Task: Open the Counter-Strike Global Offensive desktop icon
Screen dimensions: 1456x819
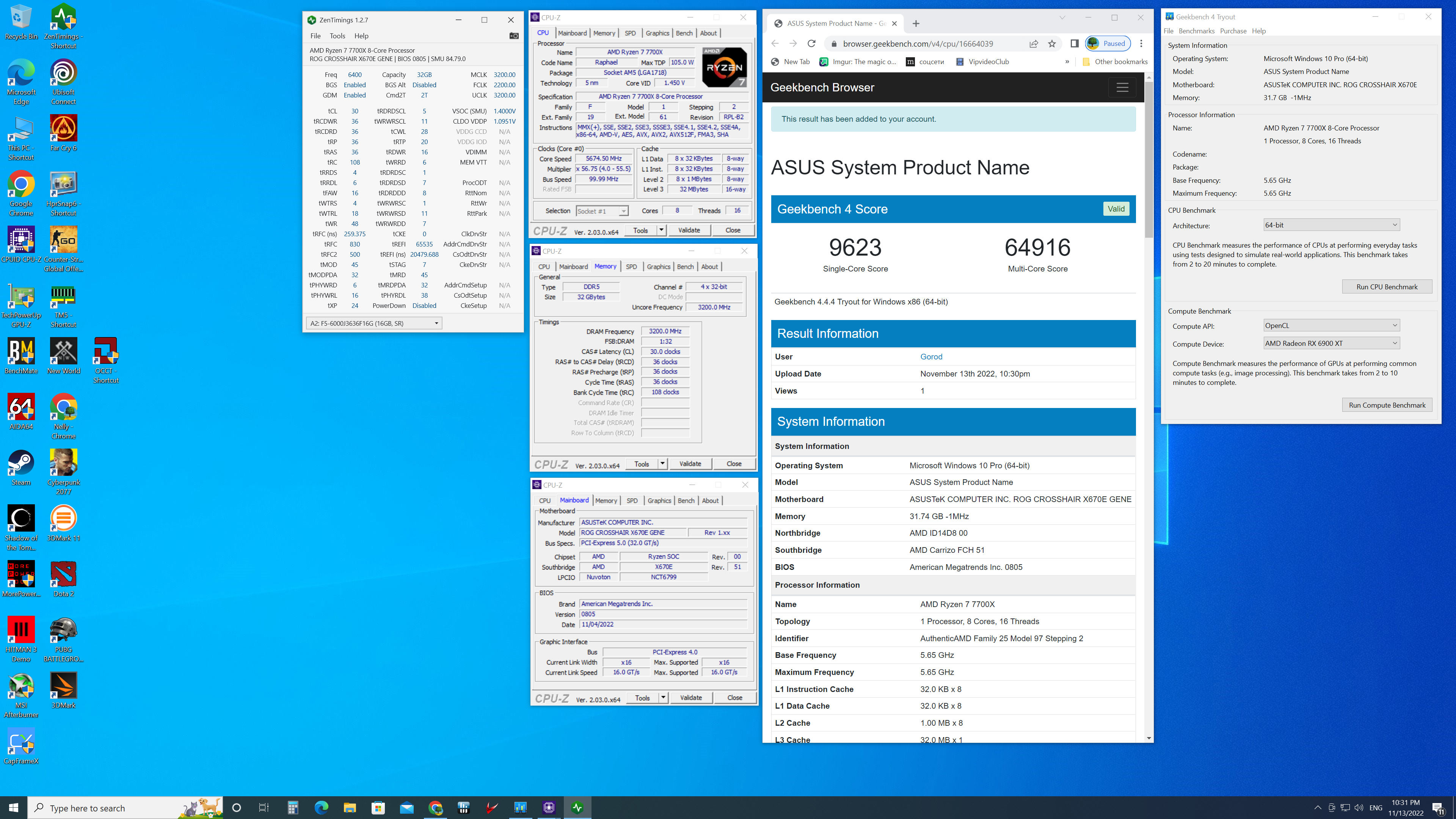Action: pos(63,249)
